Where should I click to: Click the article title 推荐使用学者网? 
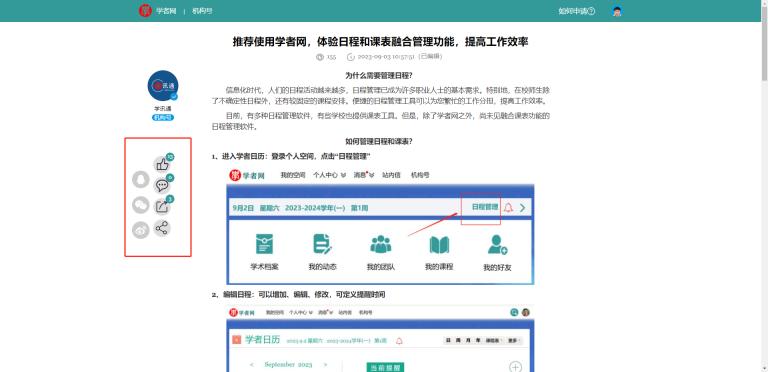[x=380, y=42]
